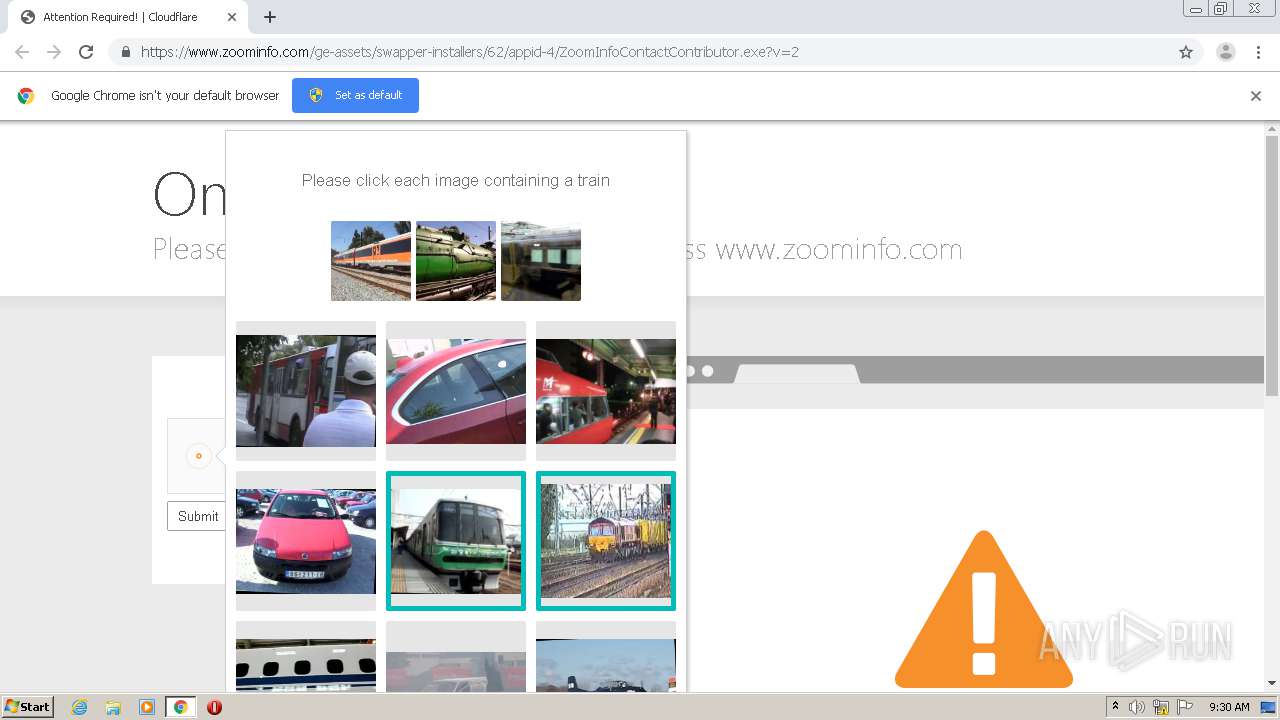
Task: Open the Chrome profile avatar menu
Action: point(1225,52)
